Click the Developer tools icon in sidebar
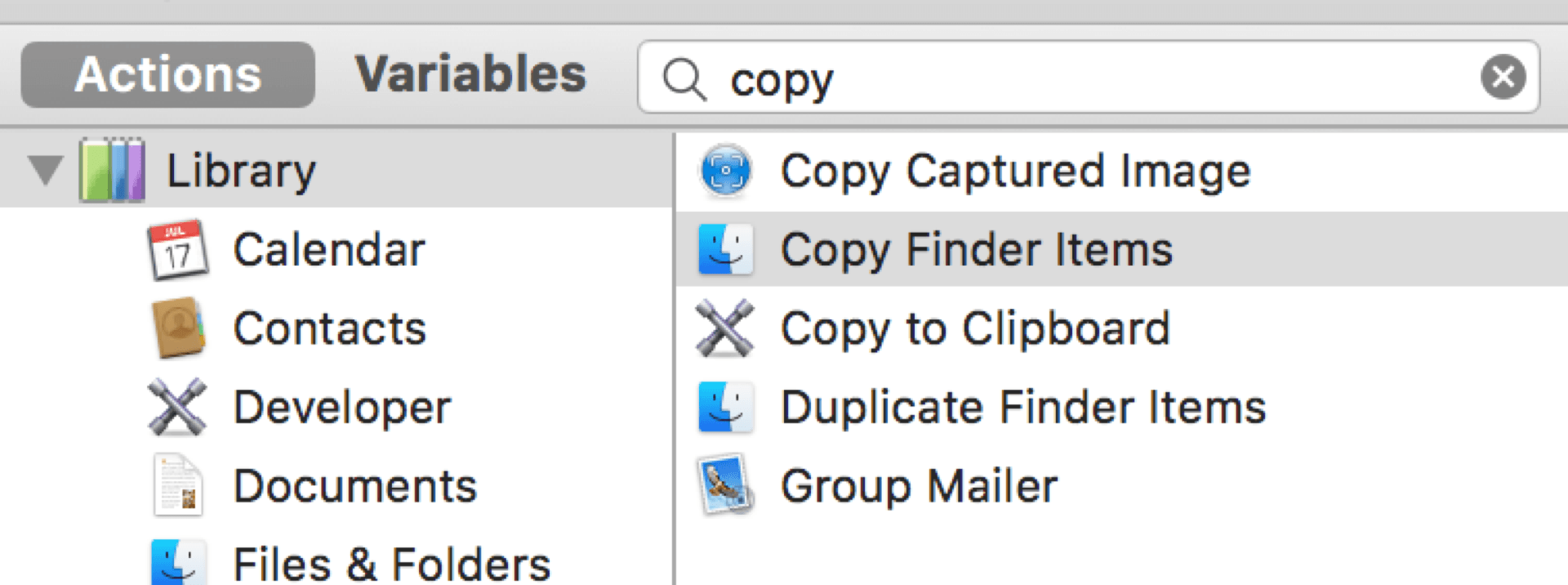Viewport: 1568px width, 585px height. tap(177, 407)
